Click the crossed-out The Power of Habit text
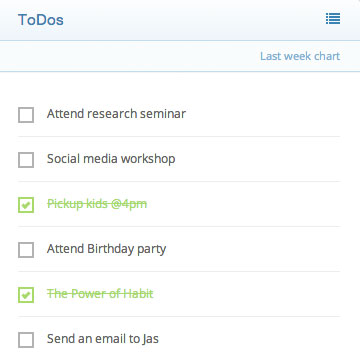The height and width of the screenshot is (360, 360). [100, 294]
